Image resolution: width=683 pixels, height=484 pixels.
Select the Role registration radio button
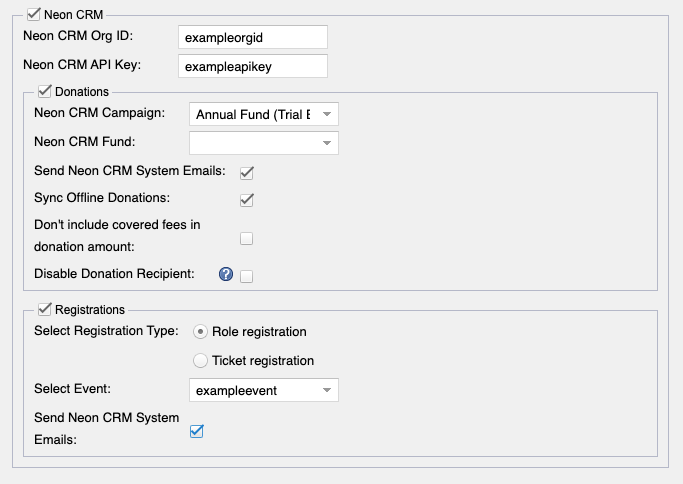[x=200, y=332]
